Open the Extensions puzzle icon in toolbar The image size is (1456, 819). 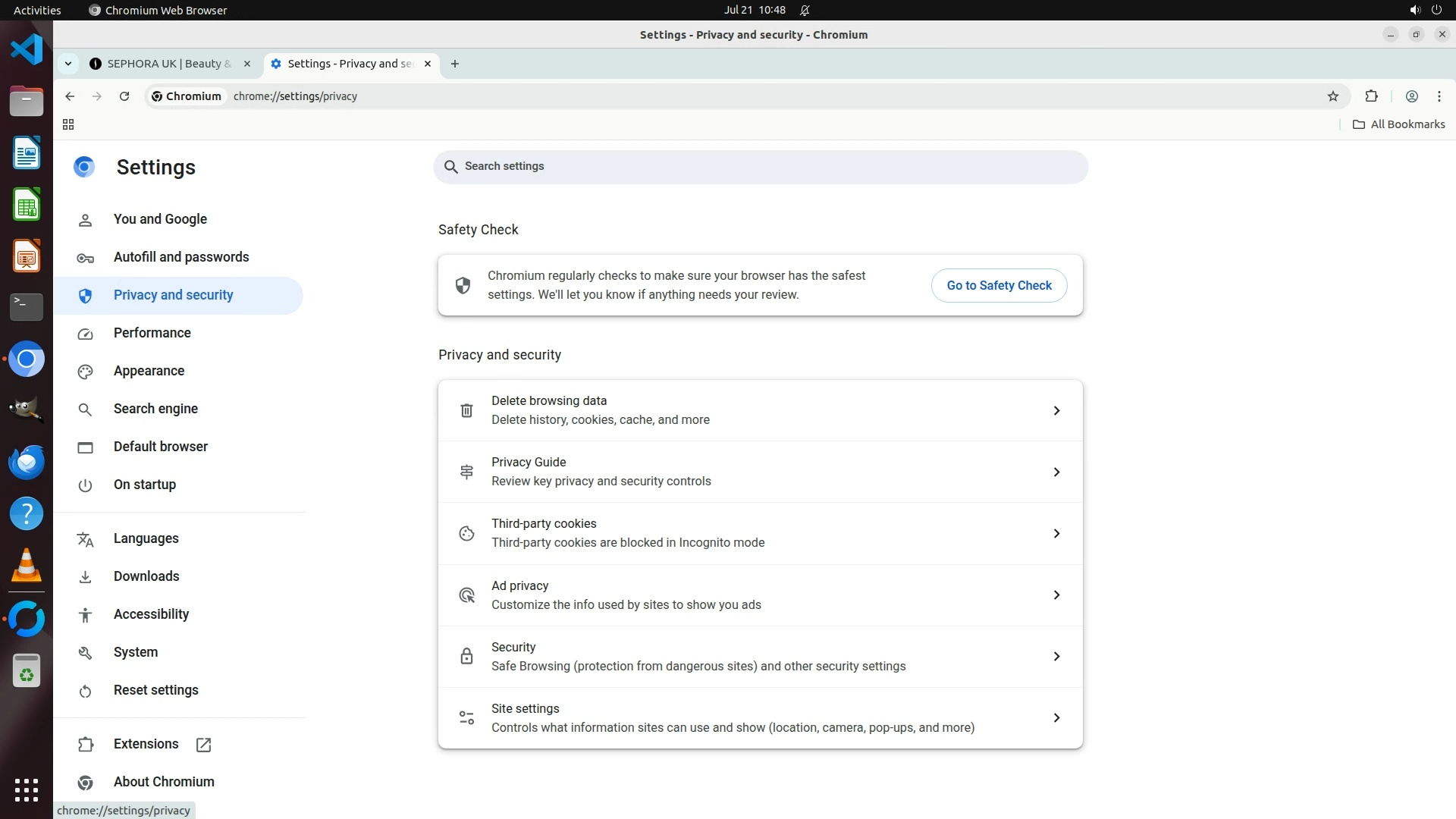click(1371, 96)
